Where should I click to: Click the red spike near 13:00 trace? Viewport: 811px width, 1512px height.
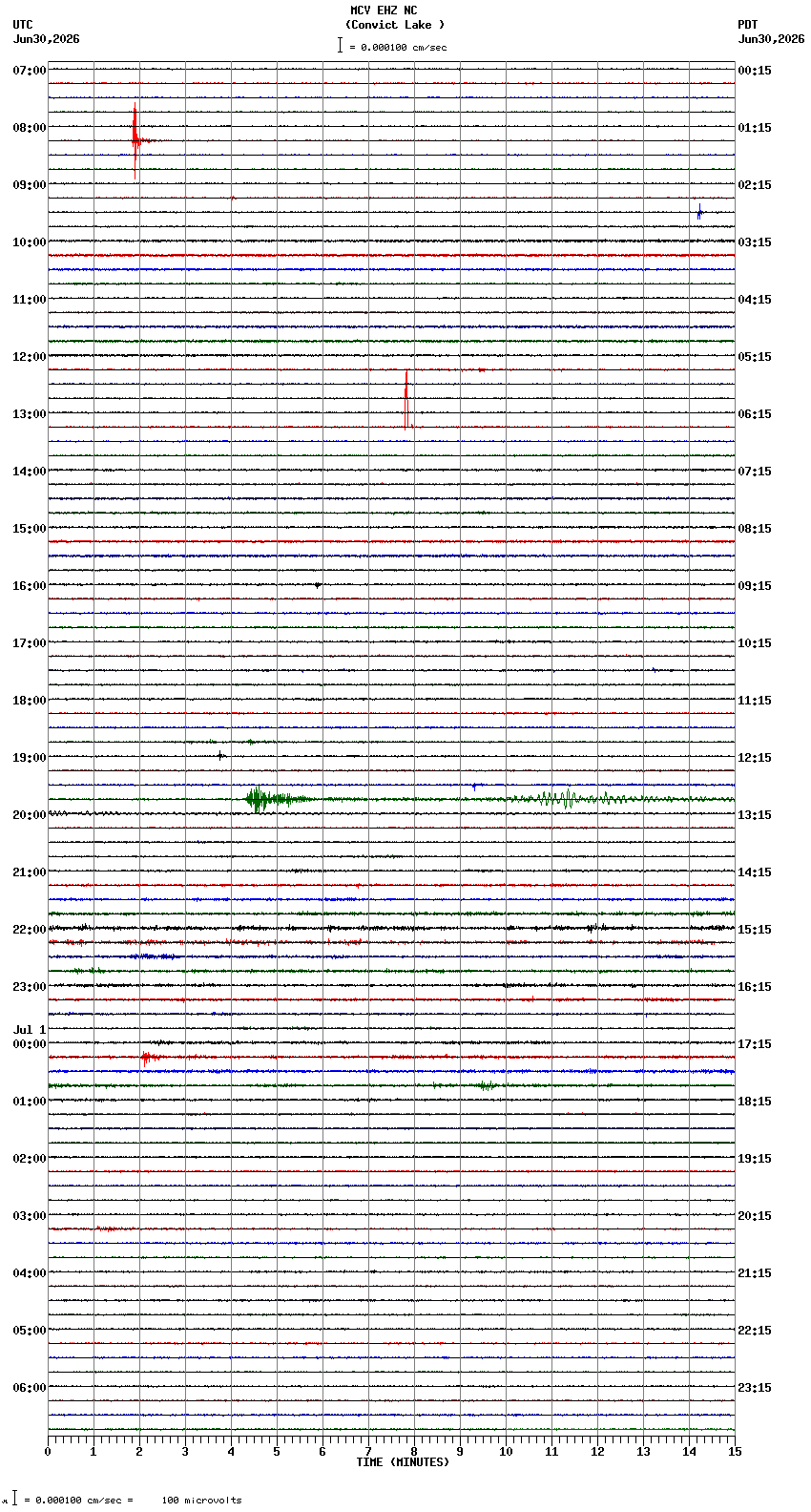406,399
